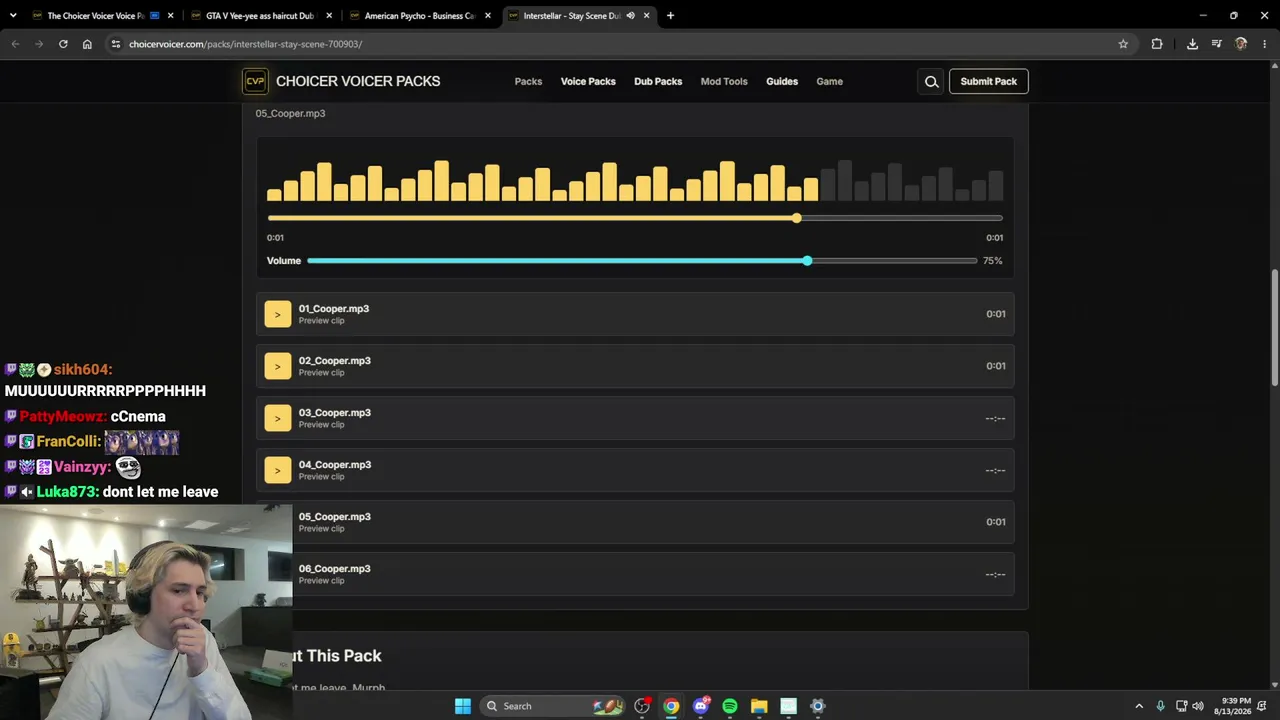Viewport: 1280px width, 720px height.
Task: Play the 03_Cooper.mp3 preview clip
Action: tap(277, 418)
